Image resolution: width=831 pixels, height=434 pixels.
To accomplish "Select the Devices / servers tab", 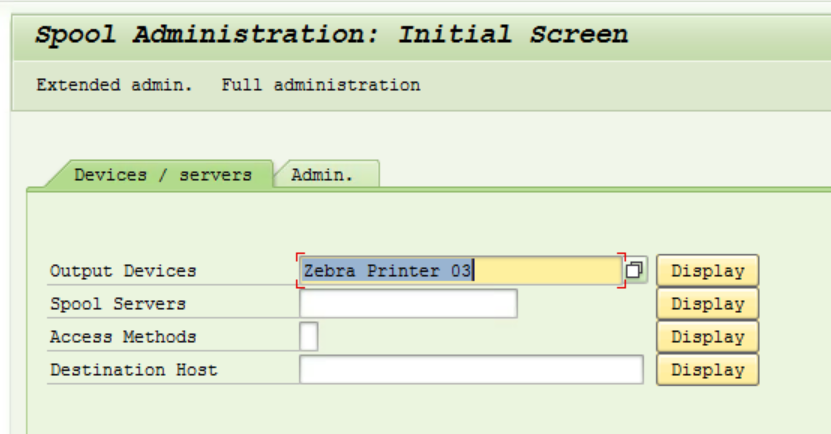I will [x=162, y=175].
